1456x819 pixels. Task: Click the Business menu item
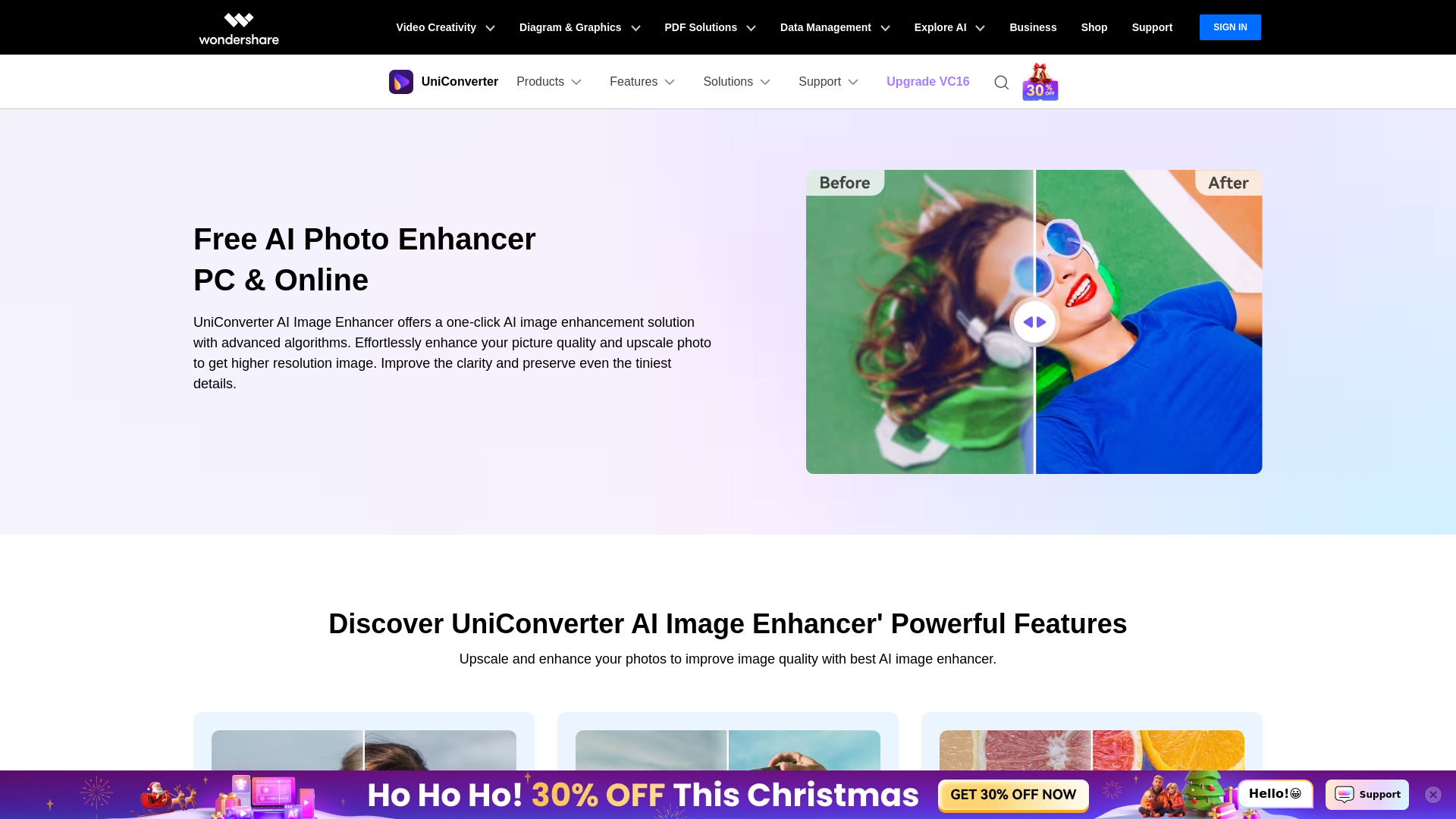pyautogui.click(x=1033, y=27)
